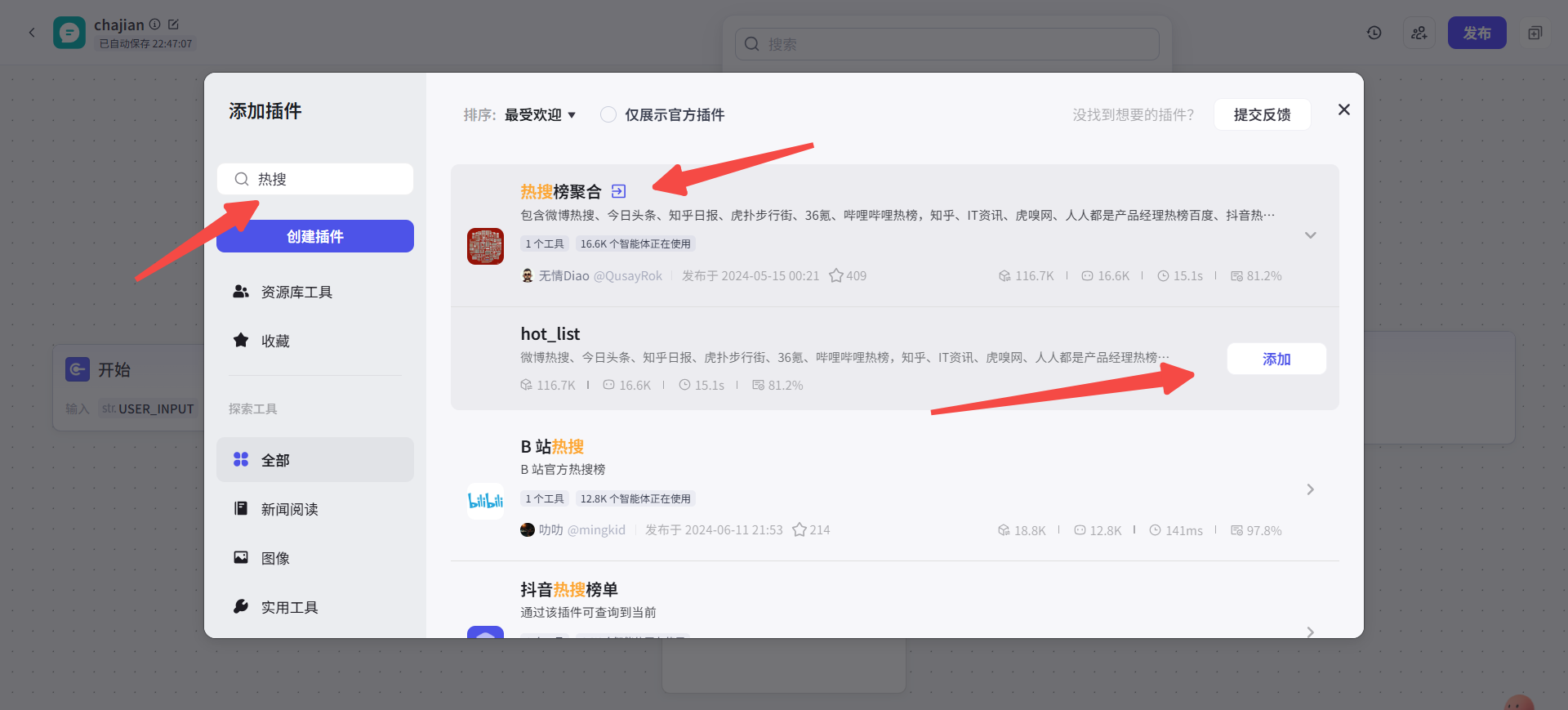Collapse the 热搜榜聚合 plugin row
1568x710 pixels.
pyautogui.click(x=1311, y=235)
